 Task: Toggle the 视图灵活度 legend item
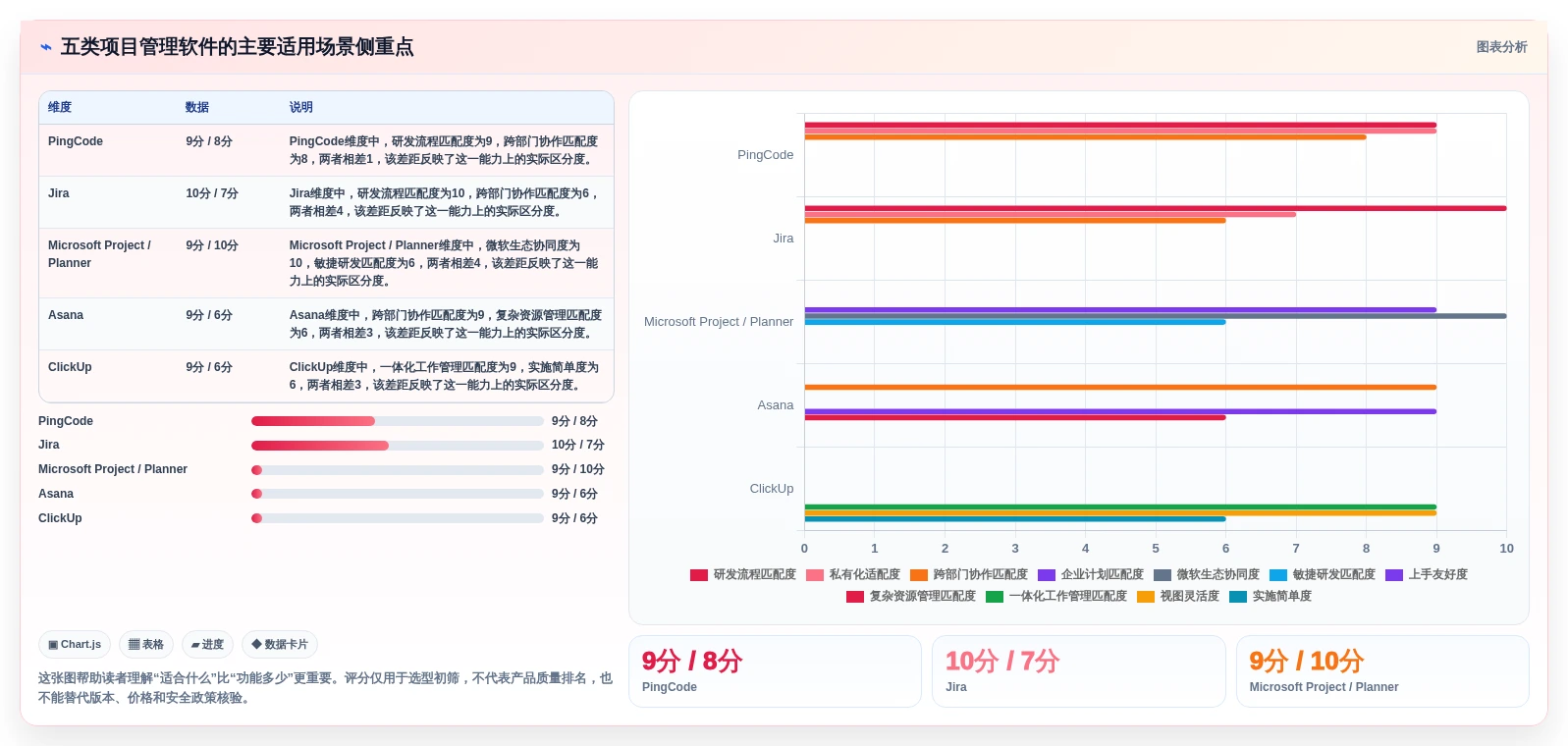(x=1178, y=597)
